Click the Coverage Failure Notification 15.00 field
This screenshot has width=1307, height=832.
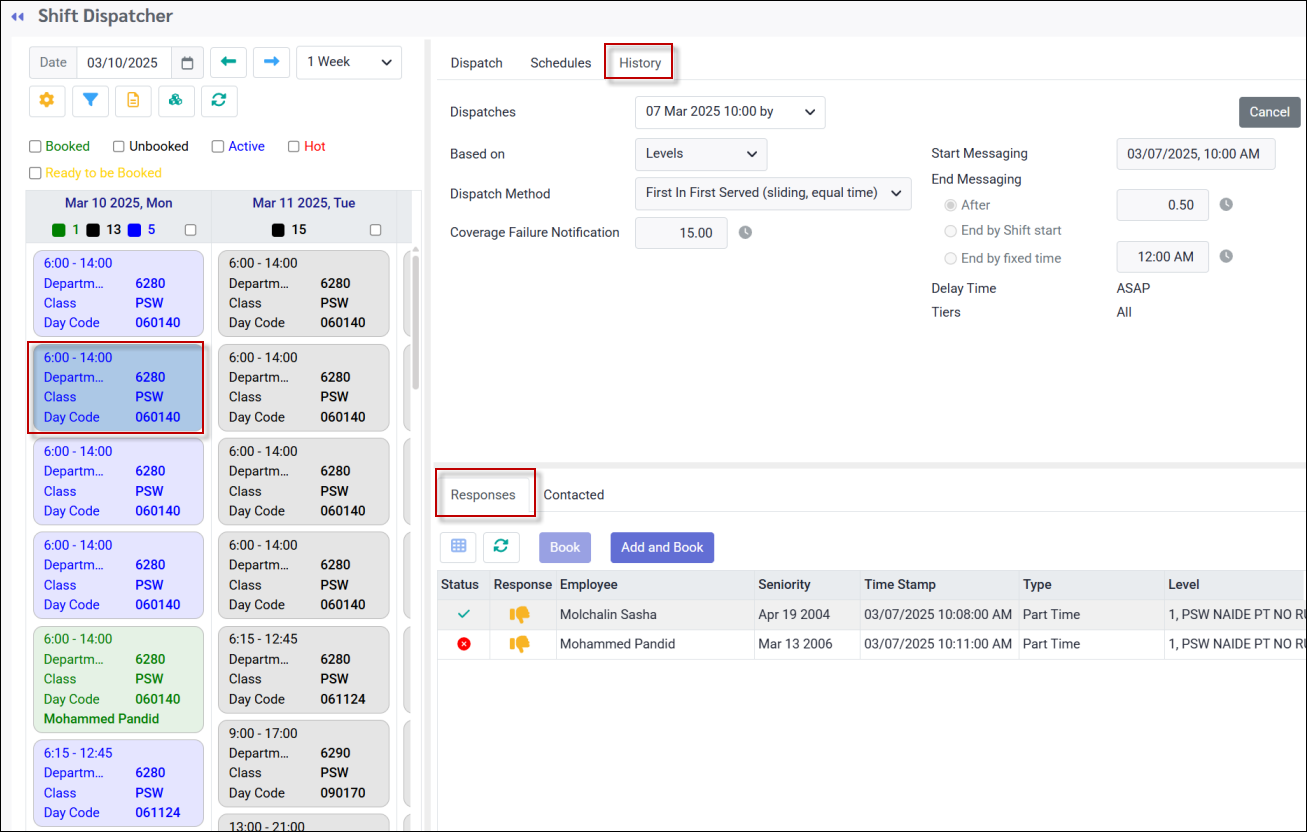click(x=681, y=233)
